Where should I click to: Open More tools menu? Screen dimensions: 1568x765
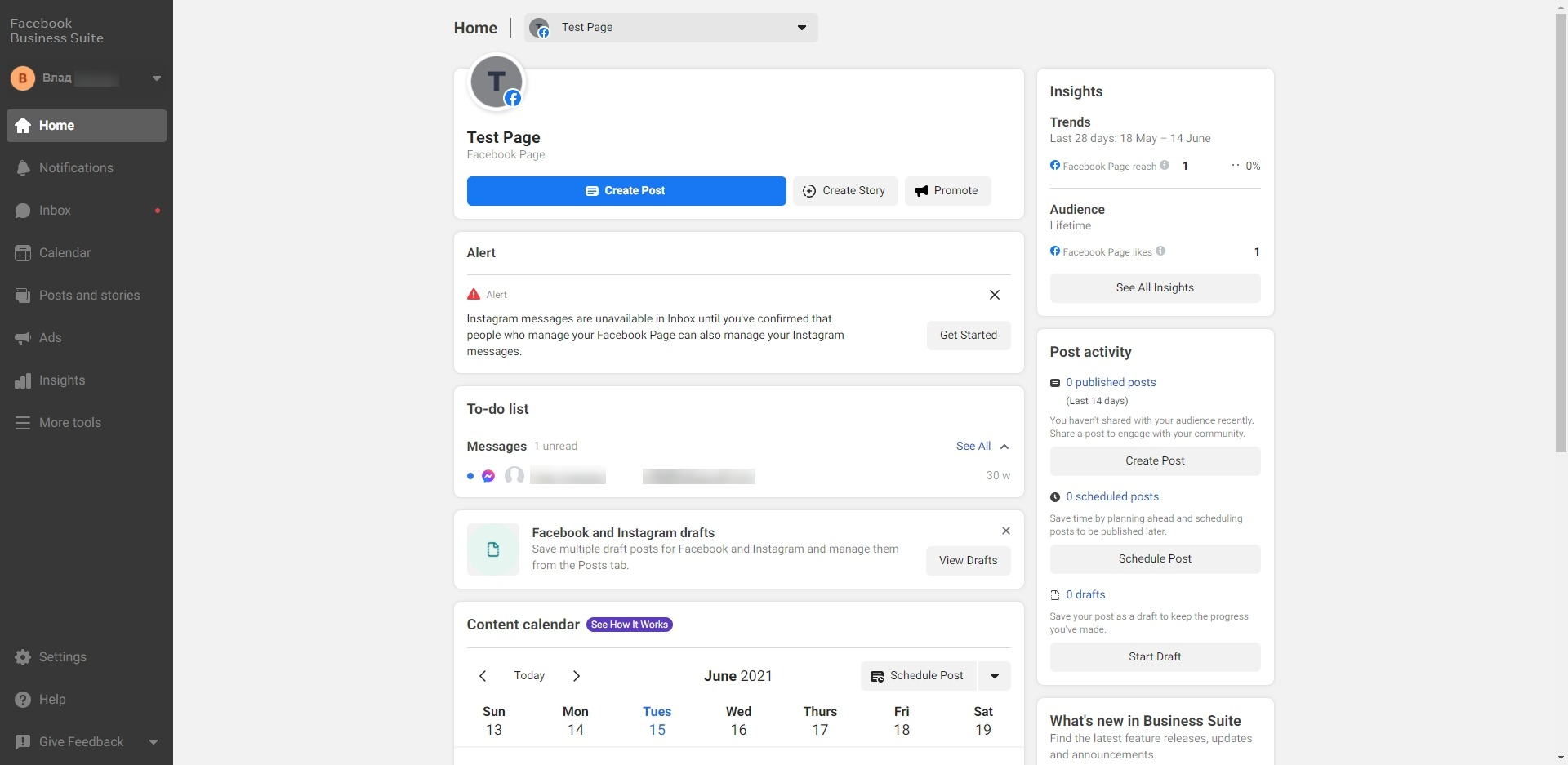click(x=86, y=423)
